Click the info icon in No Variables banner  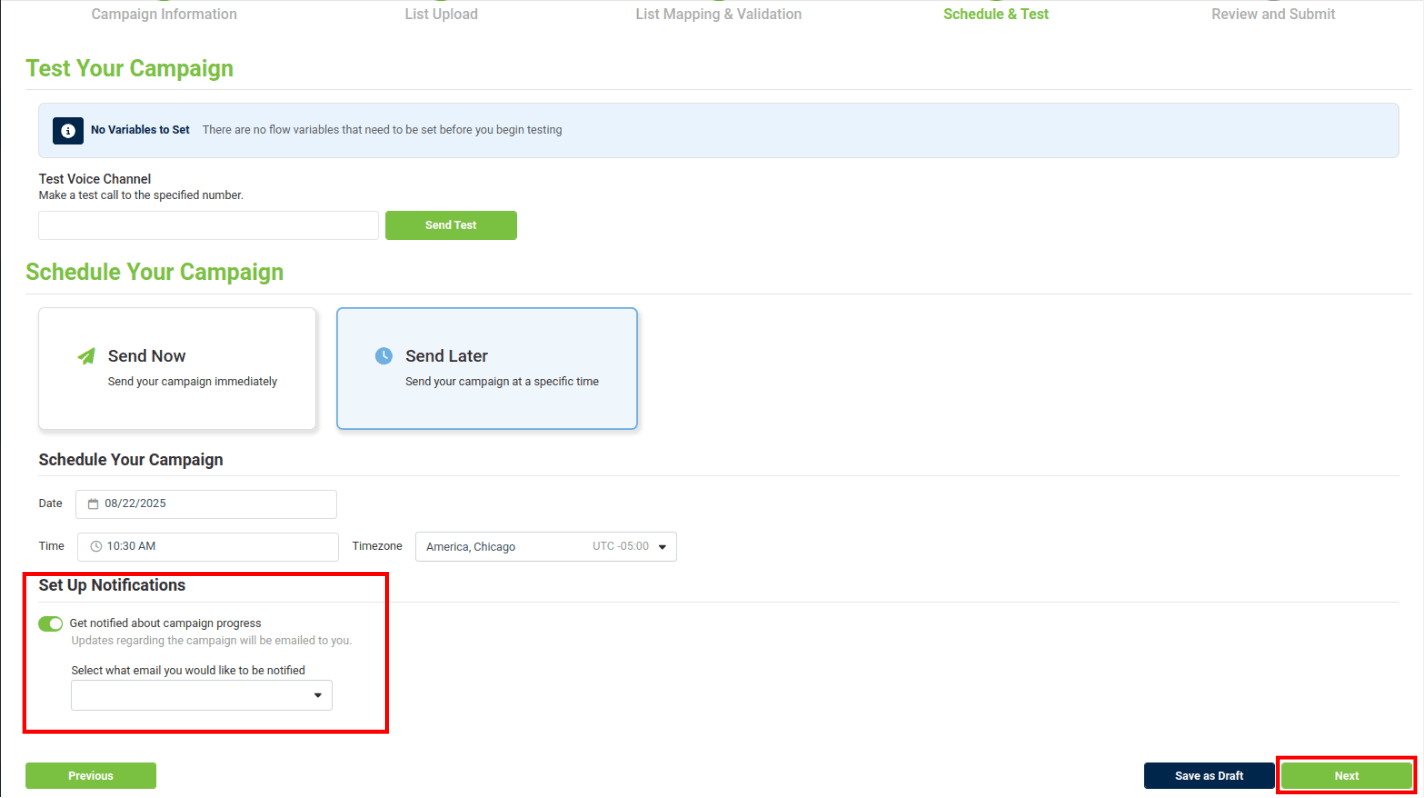point(68,130)
